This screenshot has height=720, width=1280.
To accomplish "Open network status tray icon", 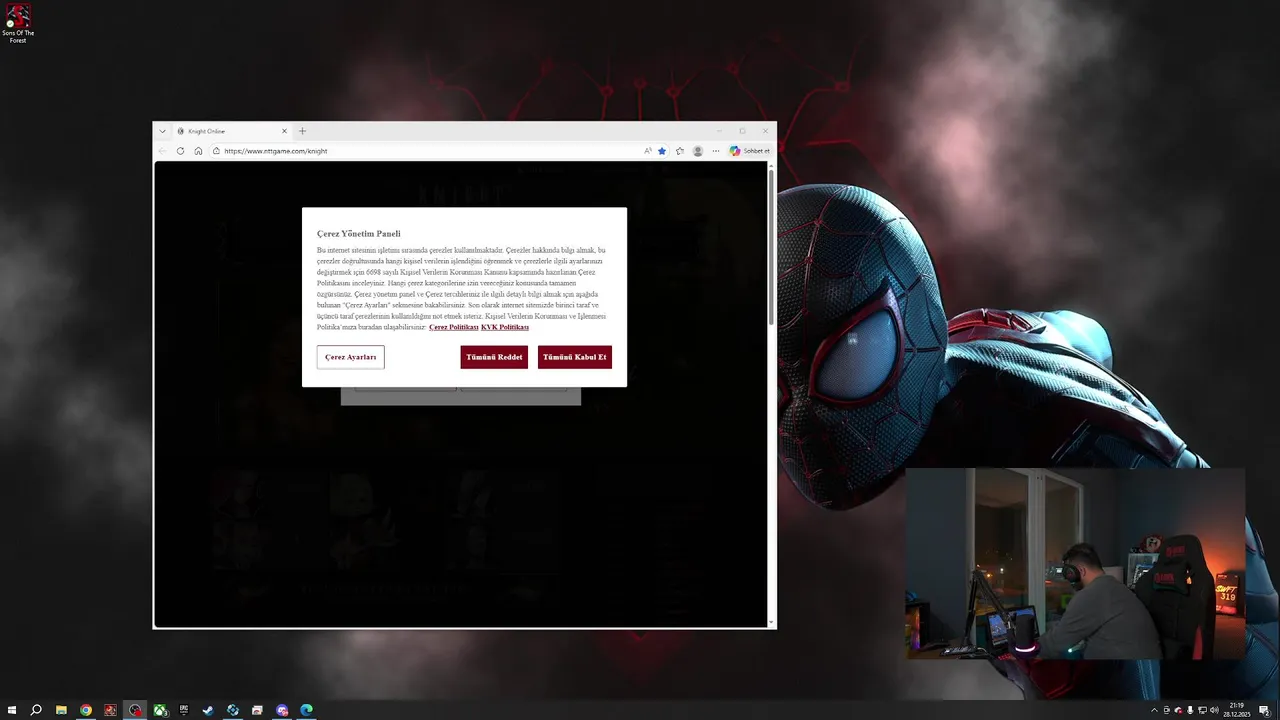I will (x=1202, y=710).
